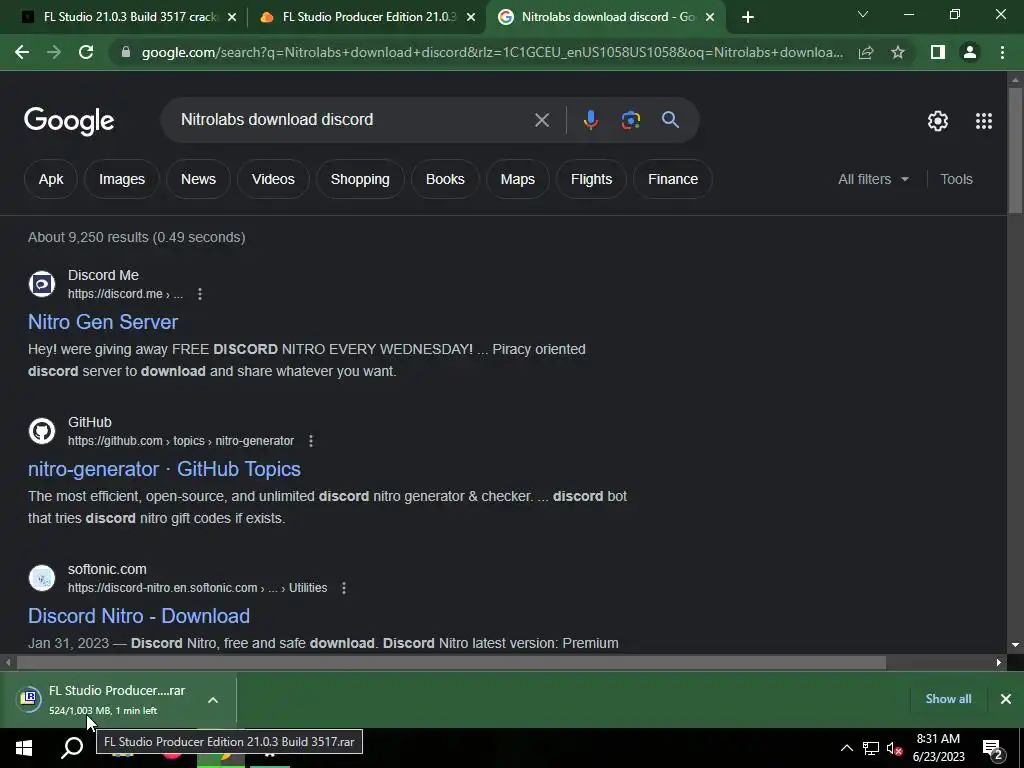Open the Nitro Gen Server result

coord(103,322)
